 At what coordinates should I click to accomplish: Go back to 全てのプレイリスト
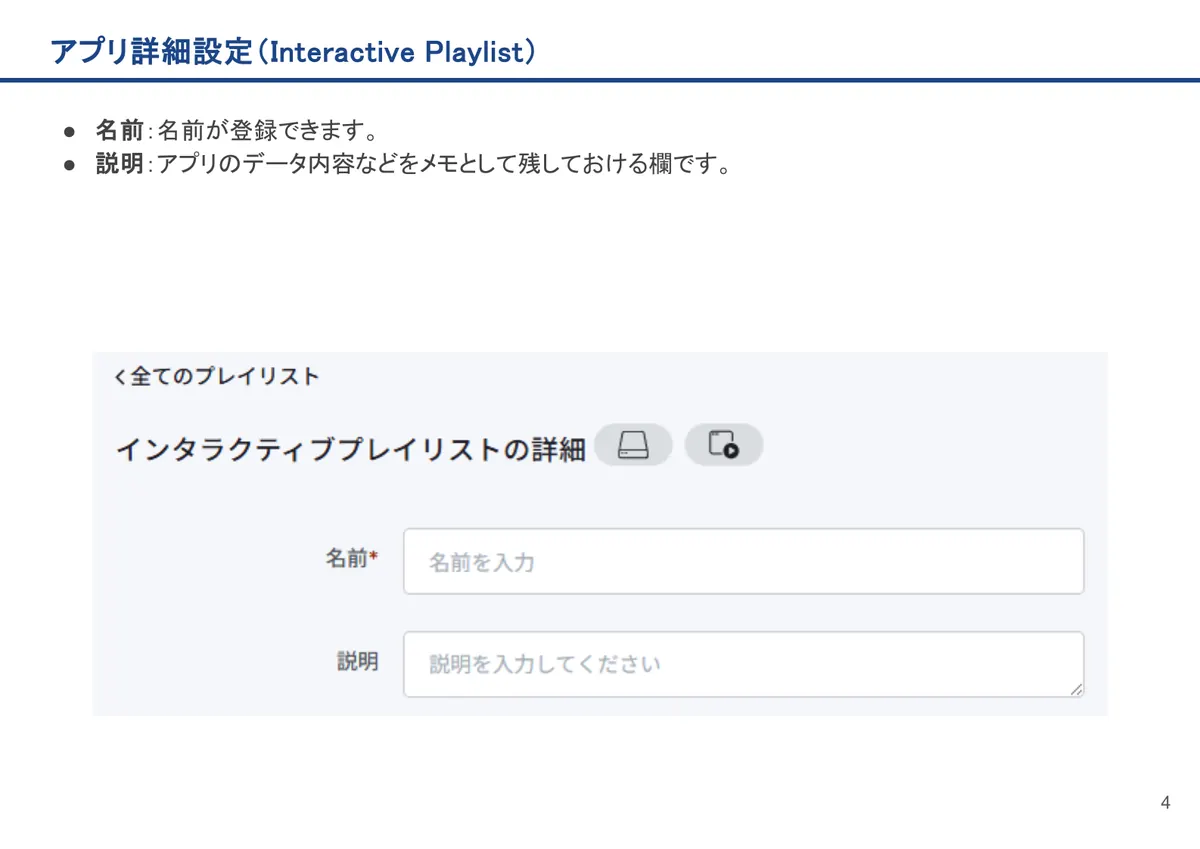(217, 377)
